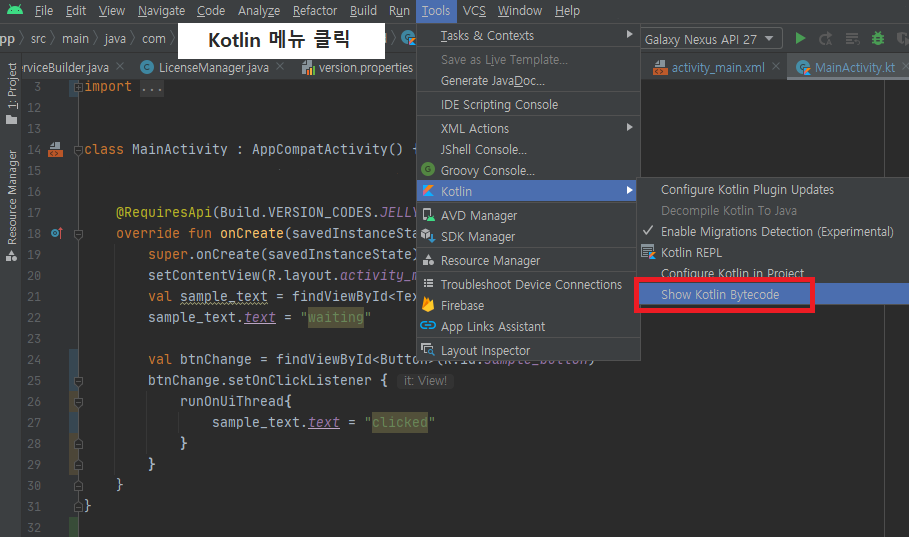The image size is (909, 537).
Task: Click the toolbar icon left of the debug bug
Action: coord(852,39)
